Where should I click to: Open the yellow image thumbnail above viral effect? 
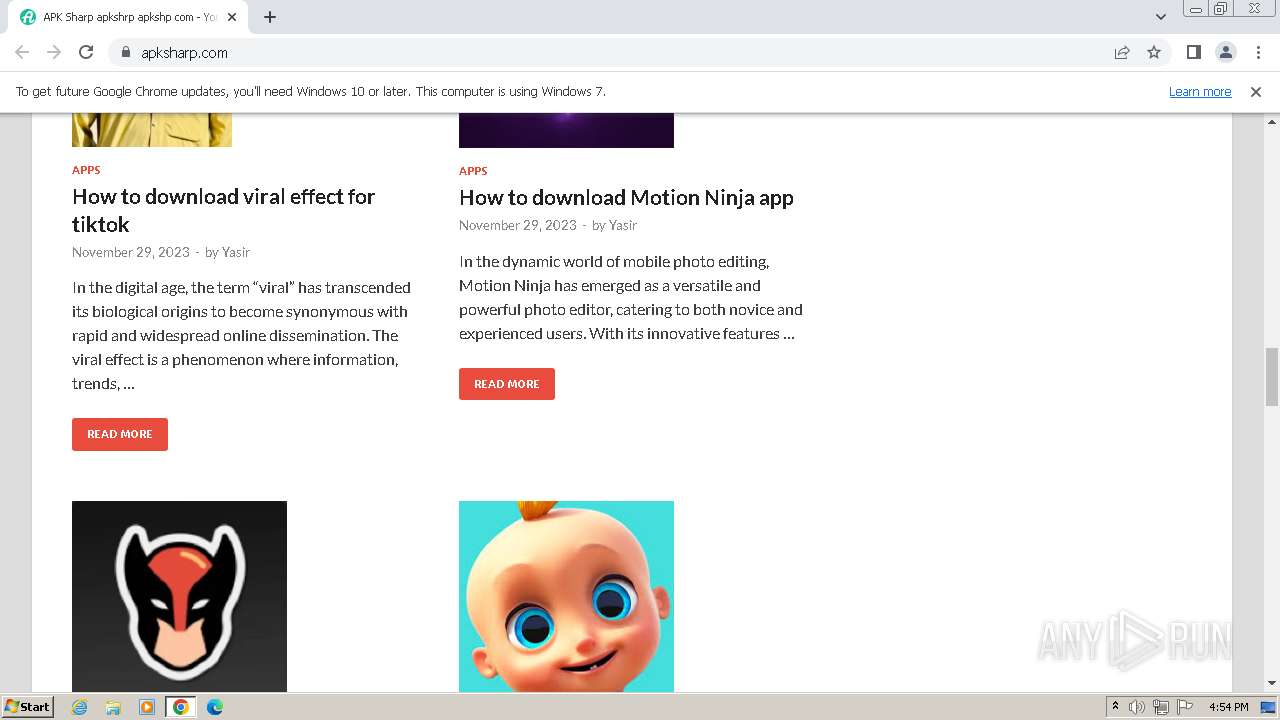pos(152,130)
